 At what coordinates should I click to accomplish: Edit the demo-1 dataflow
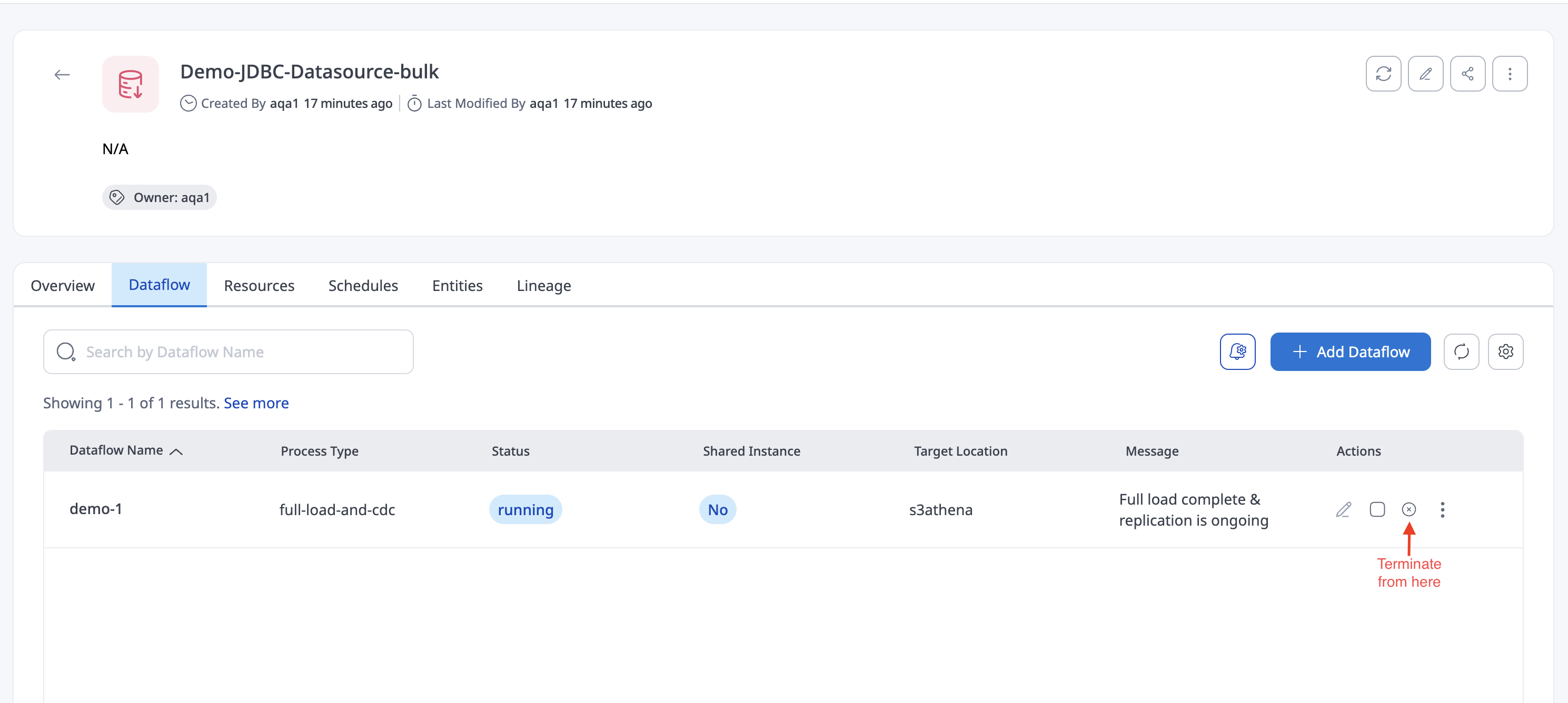point(1343,509)
